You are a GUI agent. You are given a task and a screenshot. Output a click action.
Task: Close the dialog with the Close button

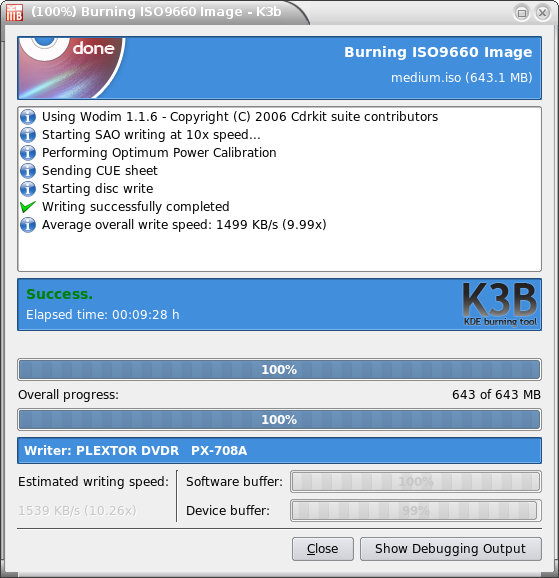[323, 549]
